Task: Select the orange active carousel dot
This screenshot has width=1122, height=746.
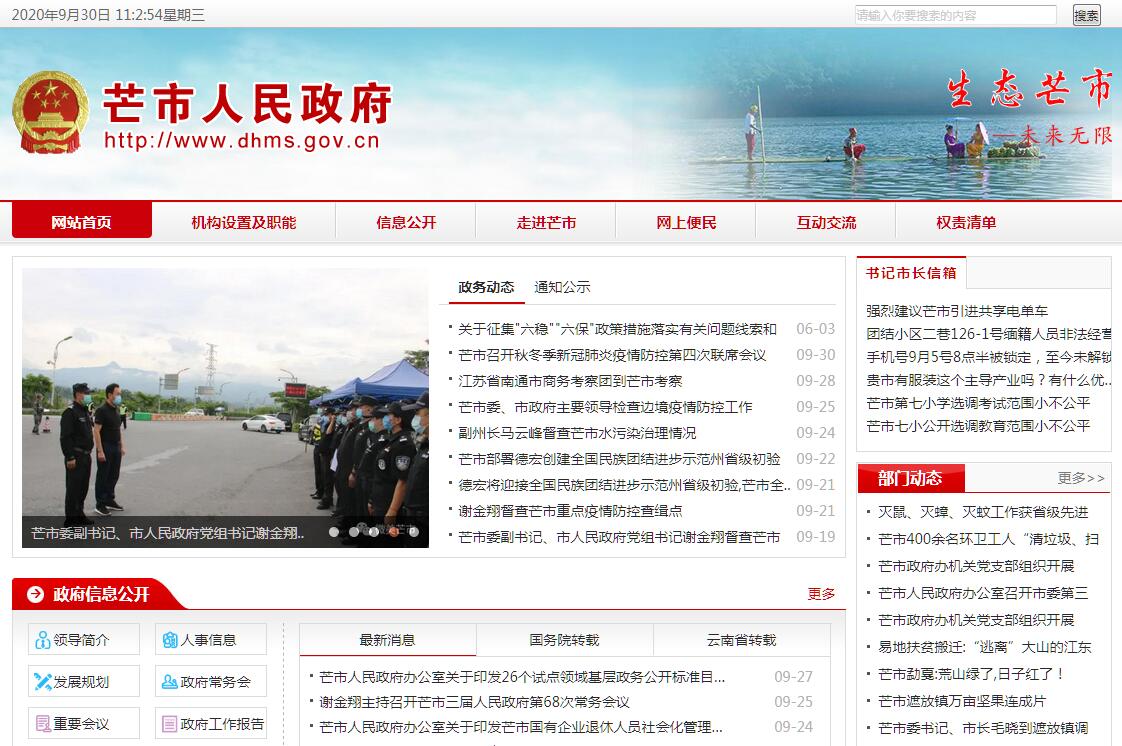Action: (x=394, y=531)
